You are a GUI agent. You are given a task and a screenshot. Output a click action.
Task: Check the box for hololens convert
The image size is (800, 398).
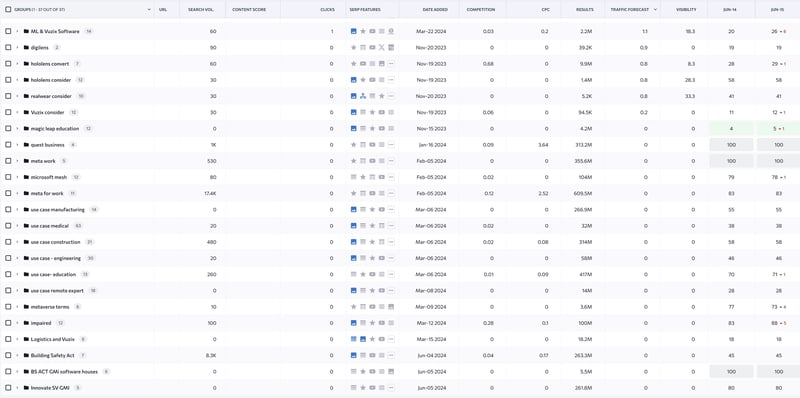(8, 64)
